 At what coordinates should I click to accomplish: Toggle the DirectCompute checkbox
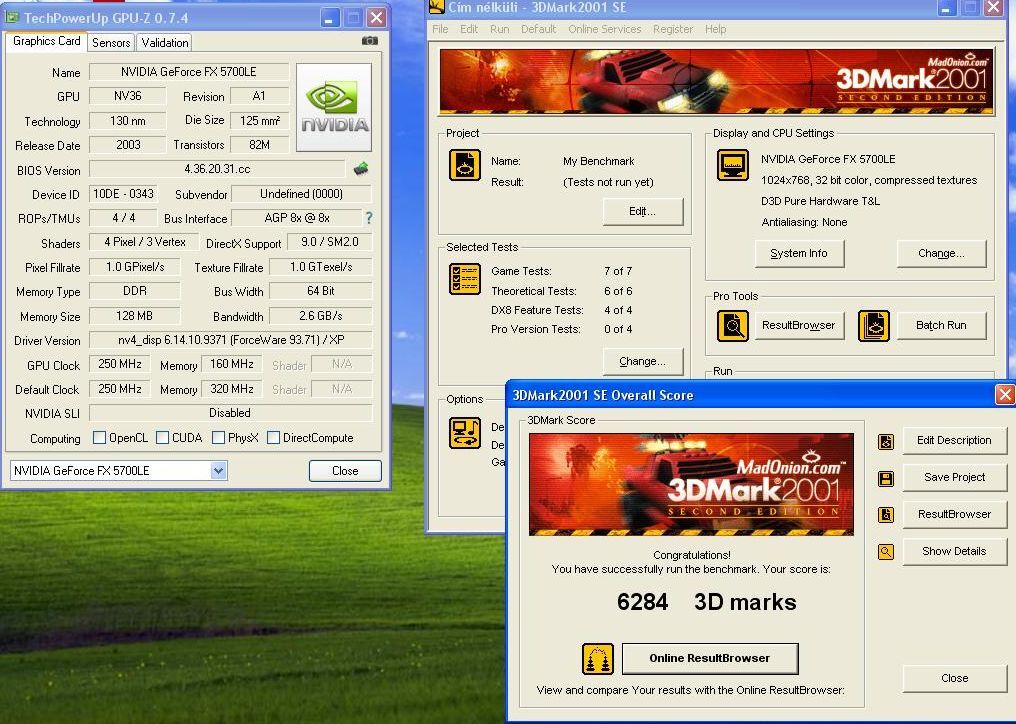(x=273, y=438)
